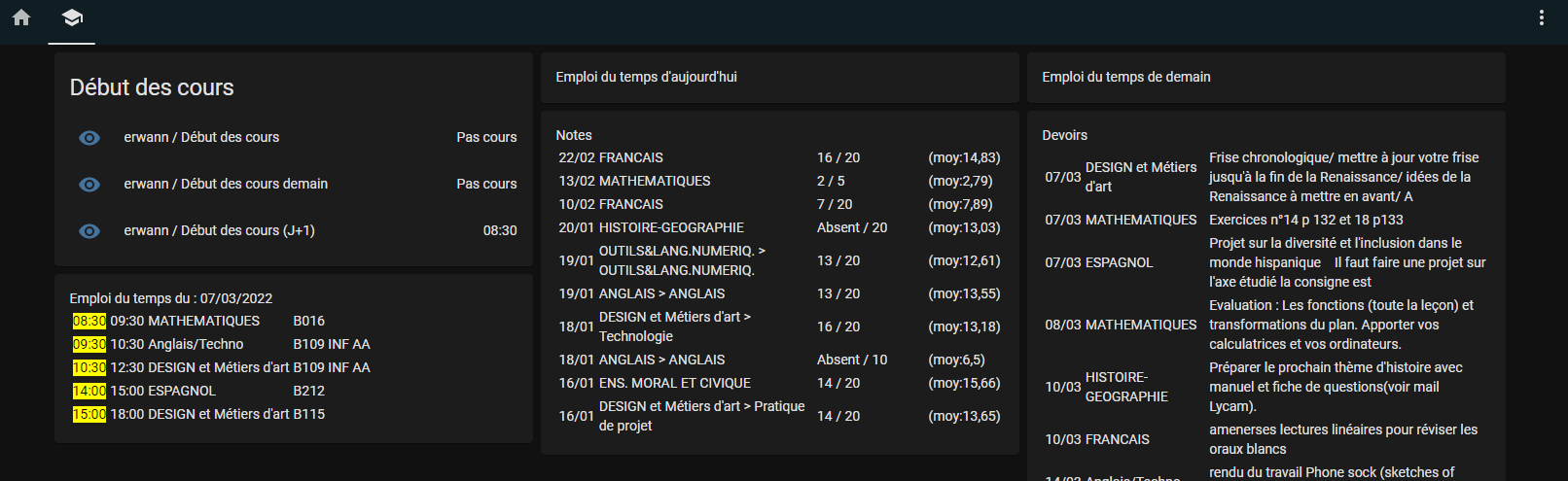The height and width of the screenshot is (481, 1568).
Task: Select the 13/02 MATHEMATIQUES grade row
Action: click(x=780, y=181)
